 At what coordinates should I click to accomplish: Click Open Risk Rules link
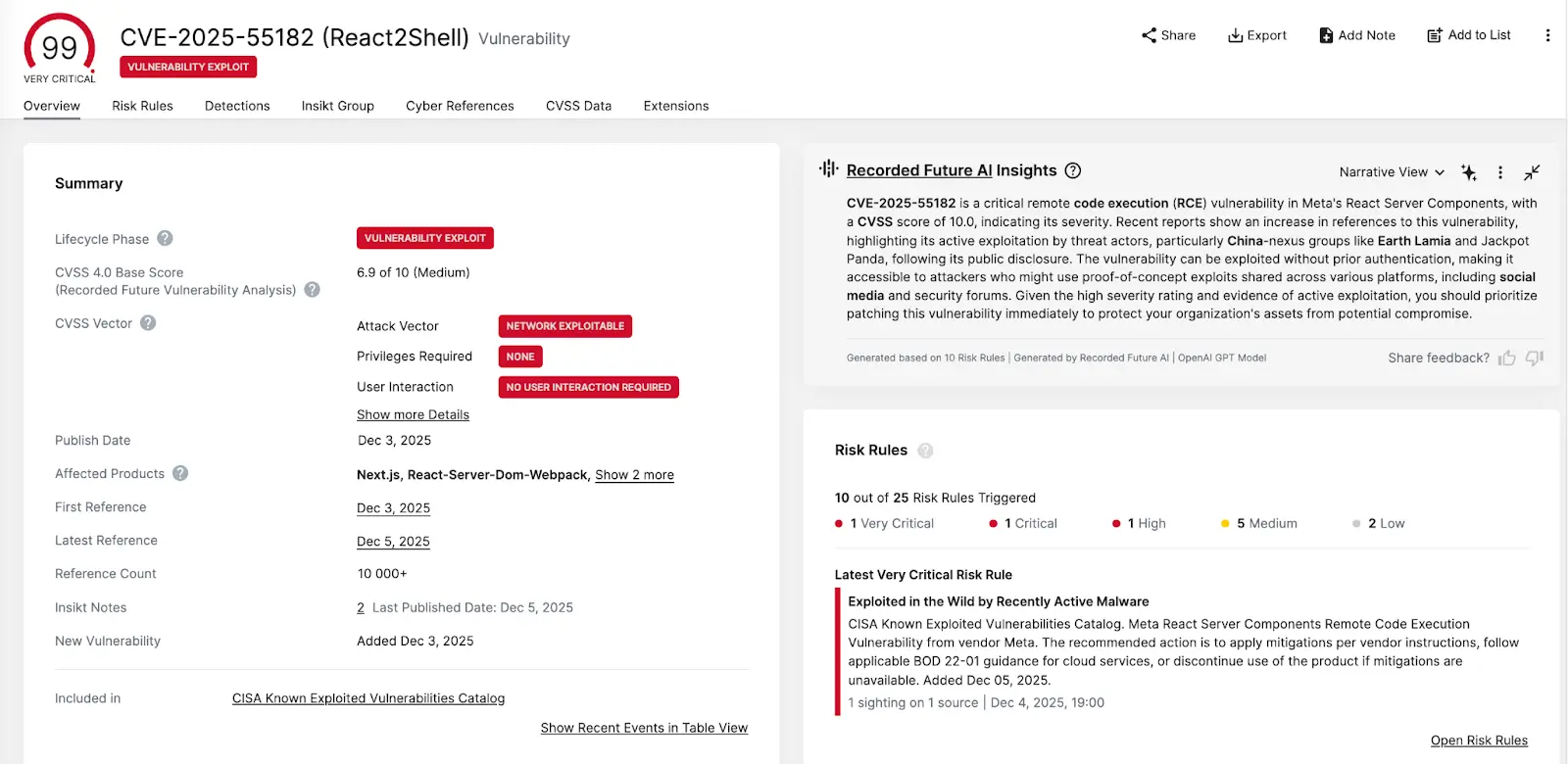[1479, 740]
